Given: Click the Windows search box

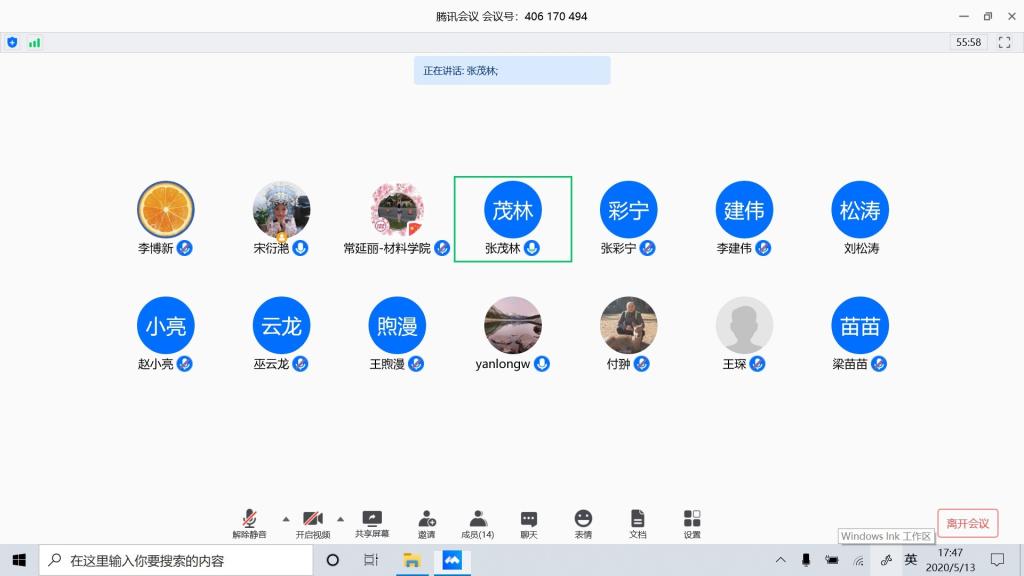Looking at the screenshot, I should [x=178, y=560].
